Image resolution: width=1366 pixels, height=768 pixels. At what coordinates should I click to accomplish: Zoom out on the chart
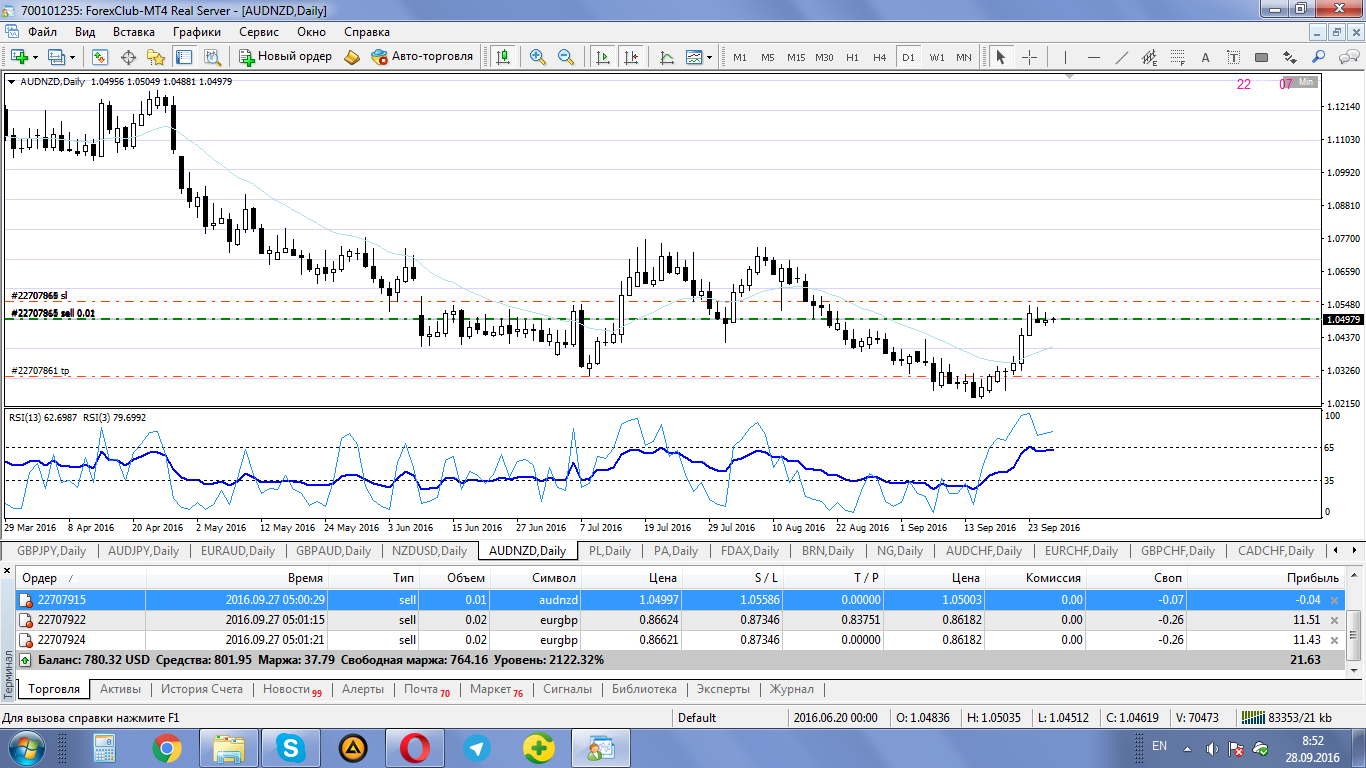point(566,57)
